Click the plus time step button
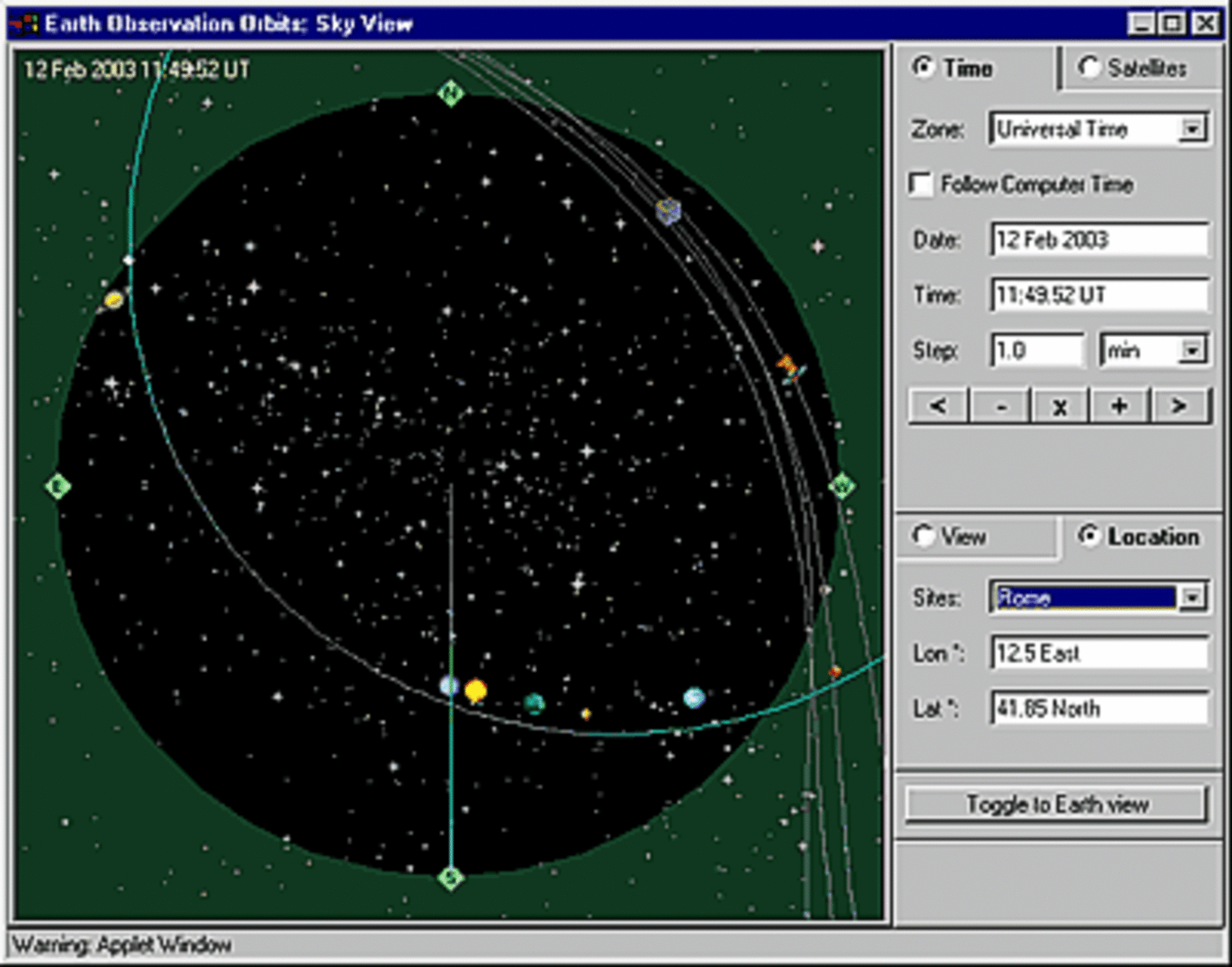 [x=1120, y=406]
